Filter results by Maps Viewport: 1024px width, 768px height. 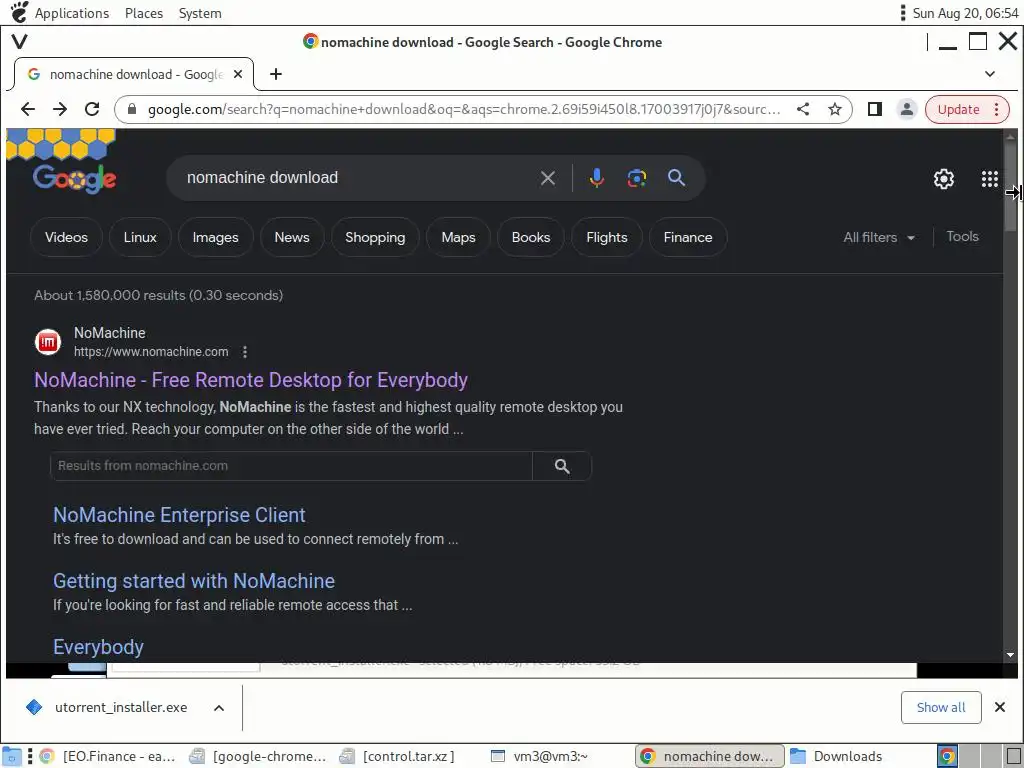458,237
